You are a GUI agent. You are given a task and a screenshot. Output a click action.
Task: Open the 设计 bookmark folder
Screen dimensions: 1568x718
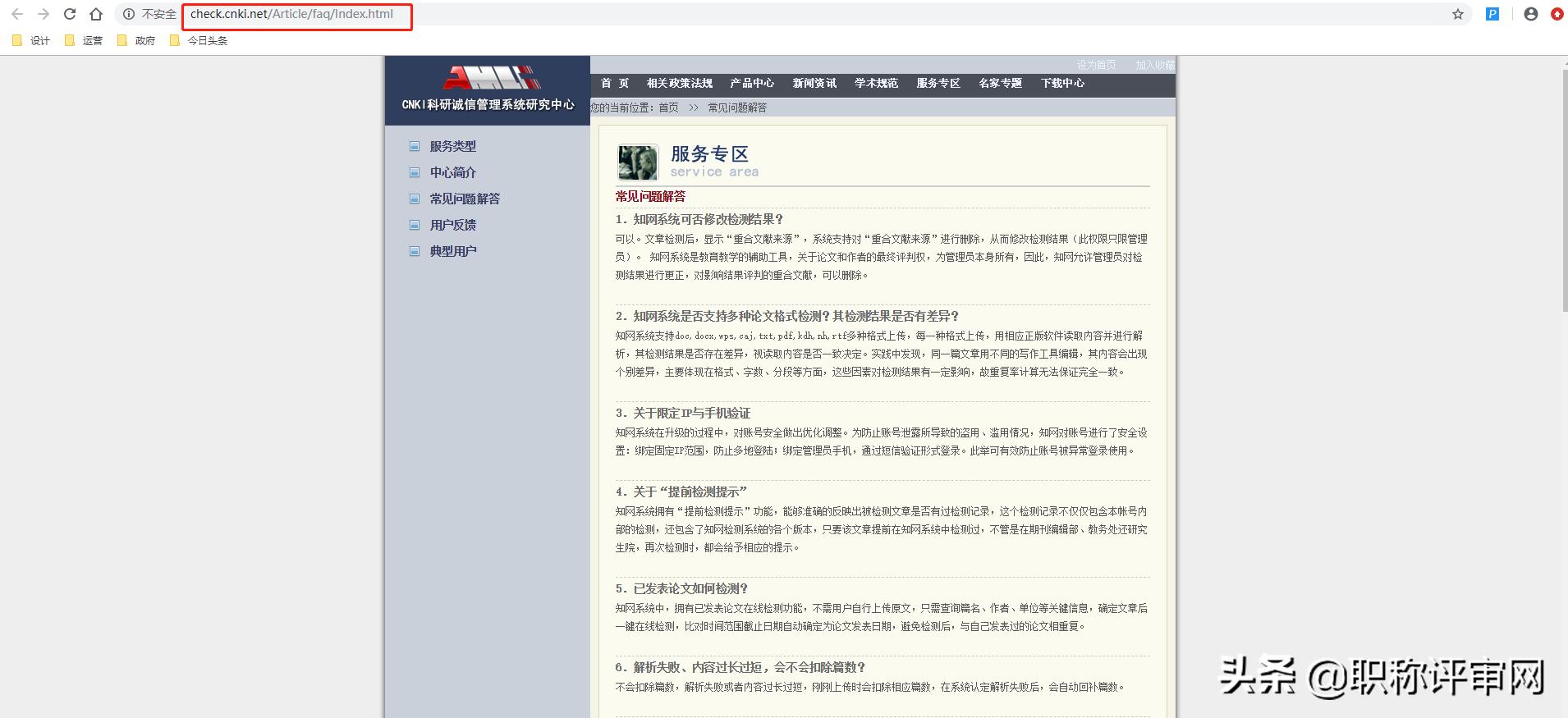(31, 40)
